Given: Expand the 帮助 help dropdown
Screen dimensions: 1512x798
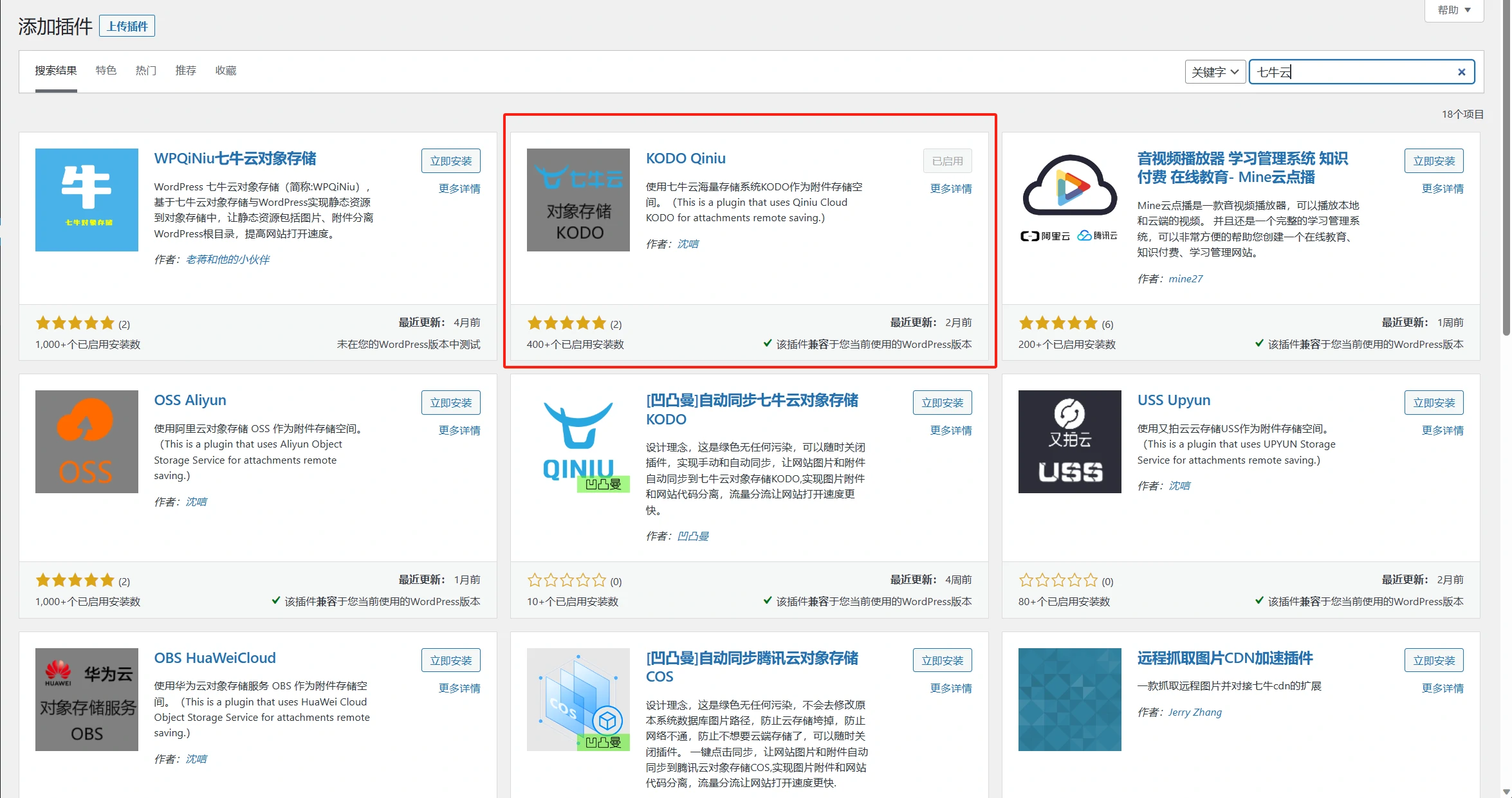Looking at the screenshot, I should pos(1454,10).
